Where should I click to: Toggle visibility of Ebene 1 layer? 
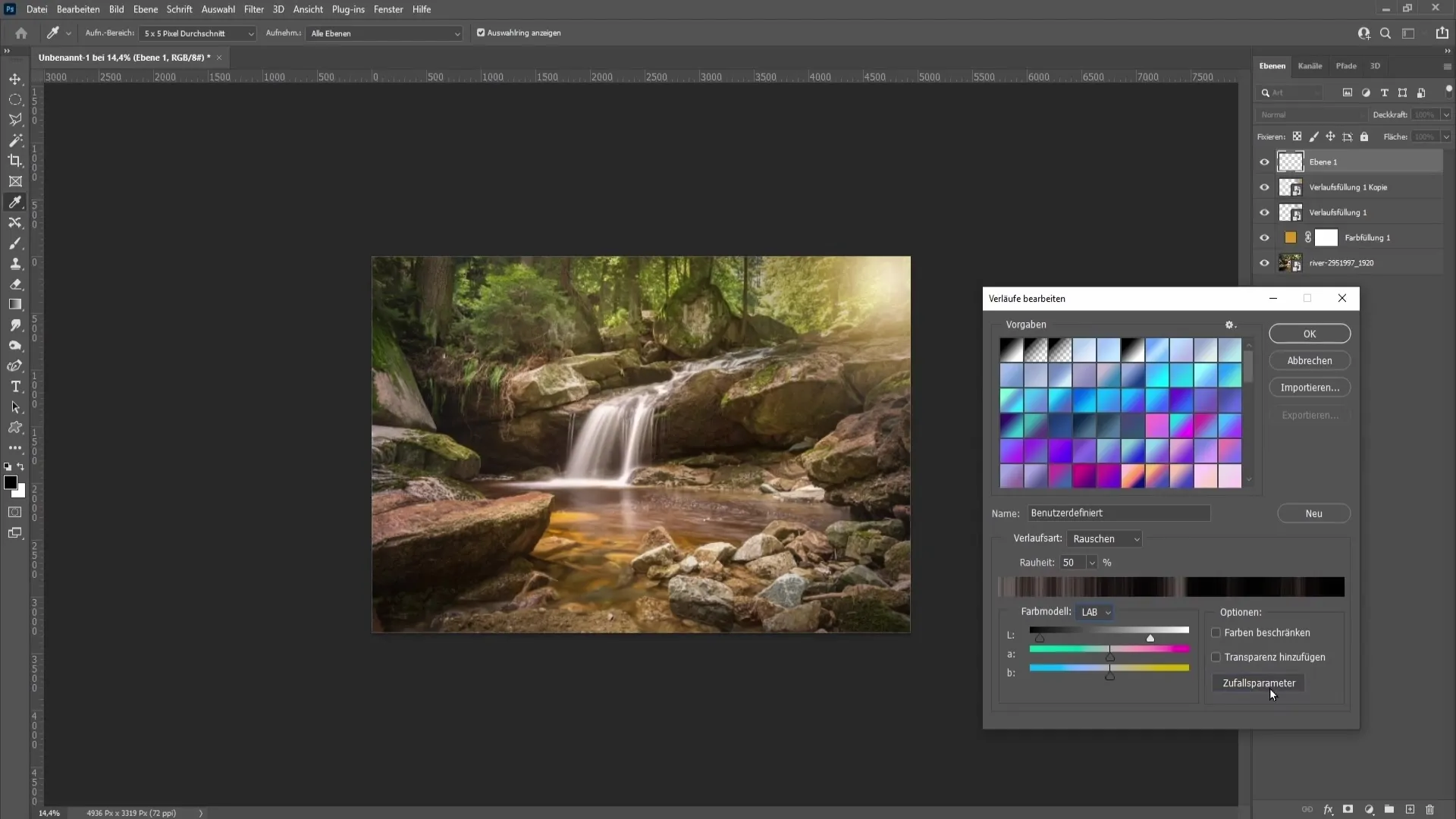pyautogui.click(x=1264, y=162)
